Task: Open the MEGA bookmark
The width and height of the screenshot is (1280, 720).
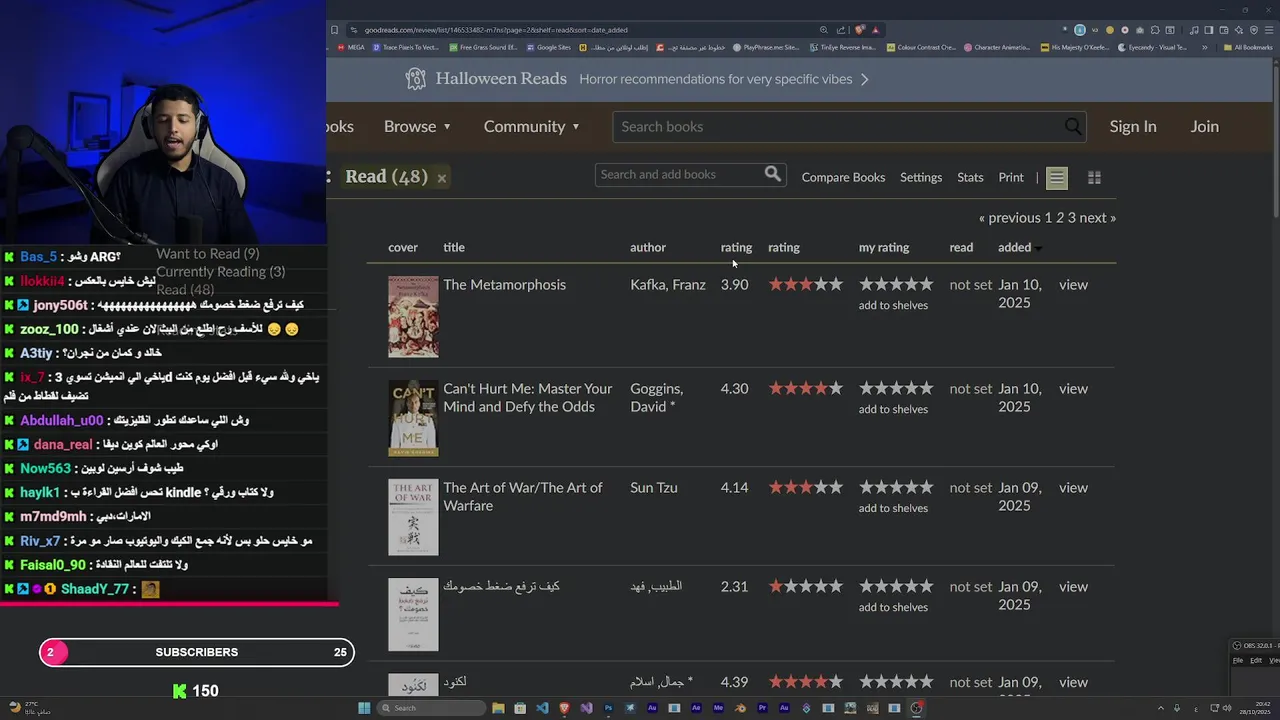Action: pos(349,47)
